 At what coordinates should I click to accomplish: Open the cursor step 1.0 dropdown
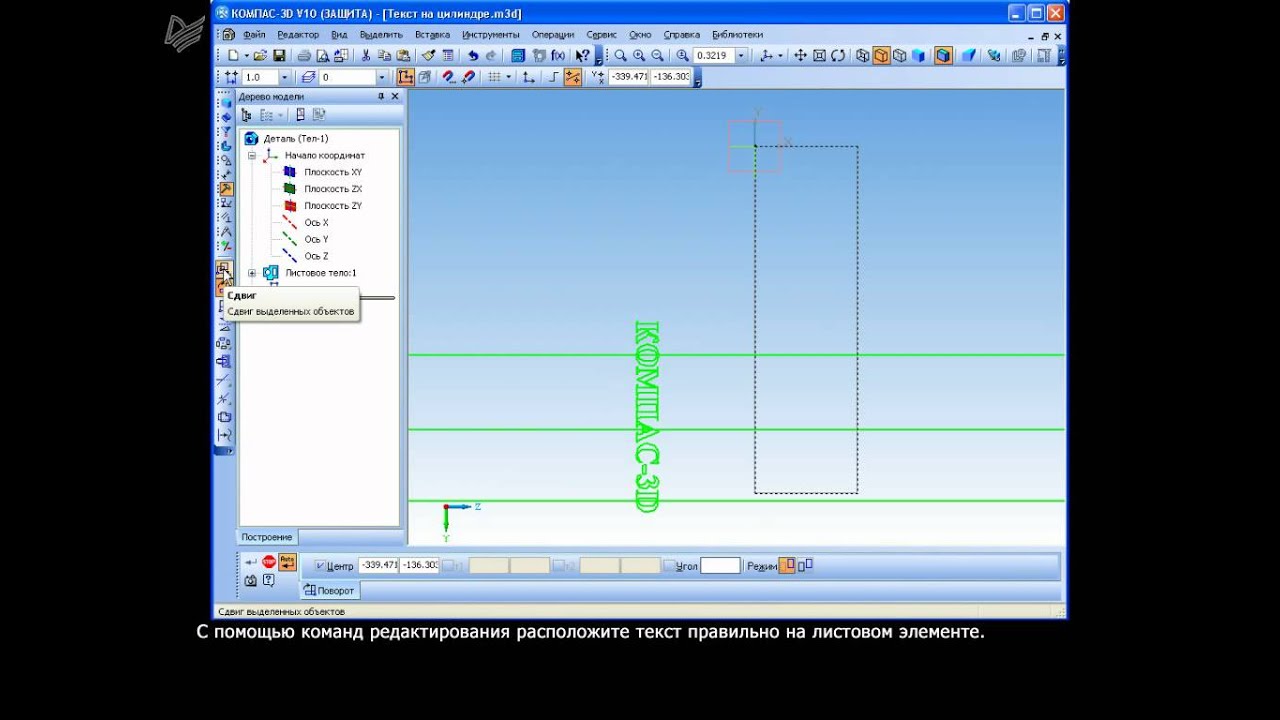point(284,77)
